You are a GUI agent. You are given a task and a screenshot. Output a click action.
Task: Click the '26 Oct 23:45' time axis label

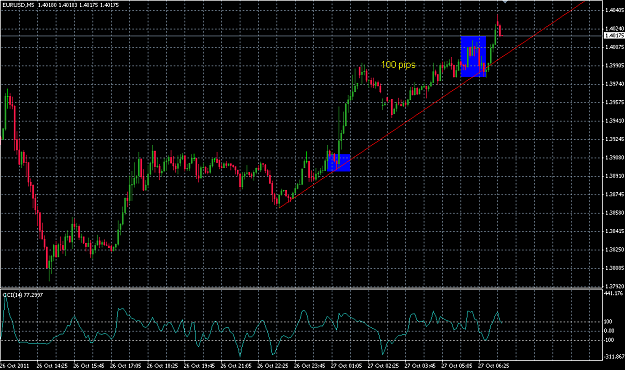309,365
